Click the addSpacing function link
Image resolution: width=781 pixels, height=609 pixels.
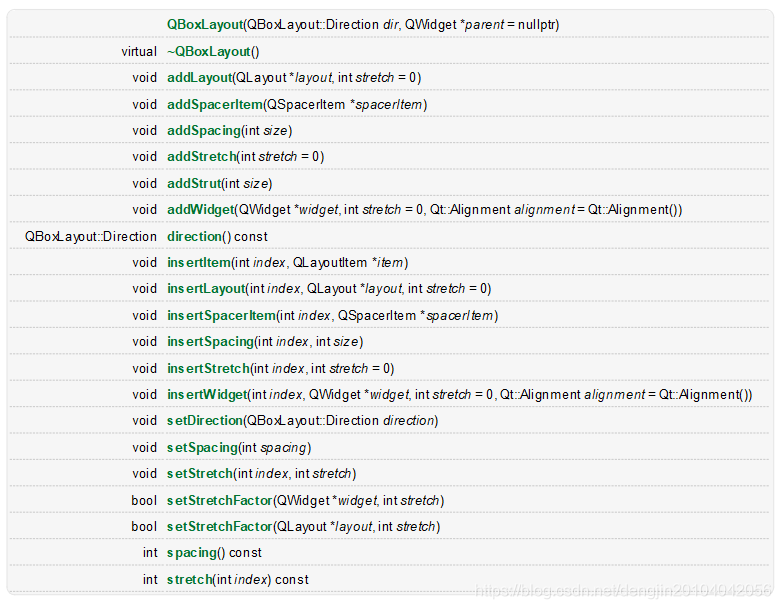pyautogui.click(x=204, y=130)
